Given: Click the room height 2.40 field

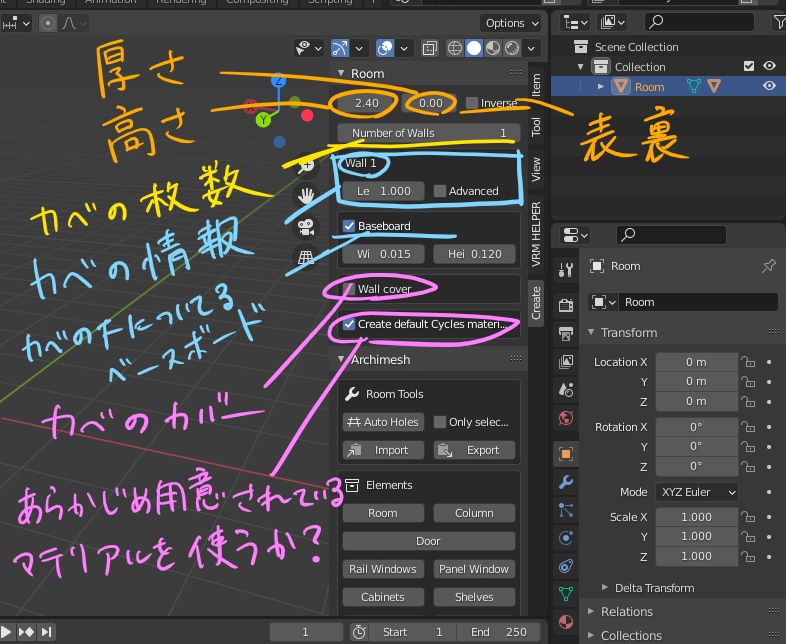Looking at the screenshot, I should (367, 103).
